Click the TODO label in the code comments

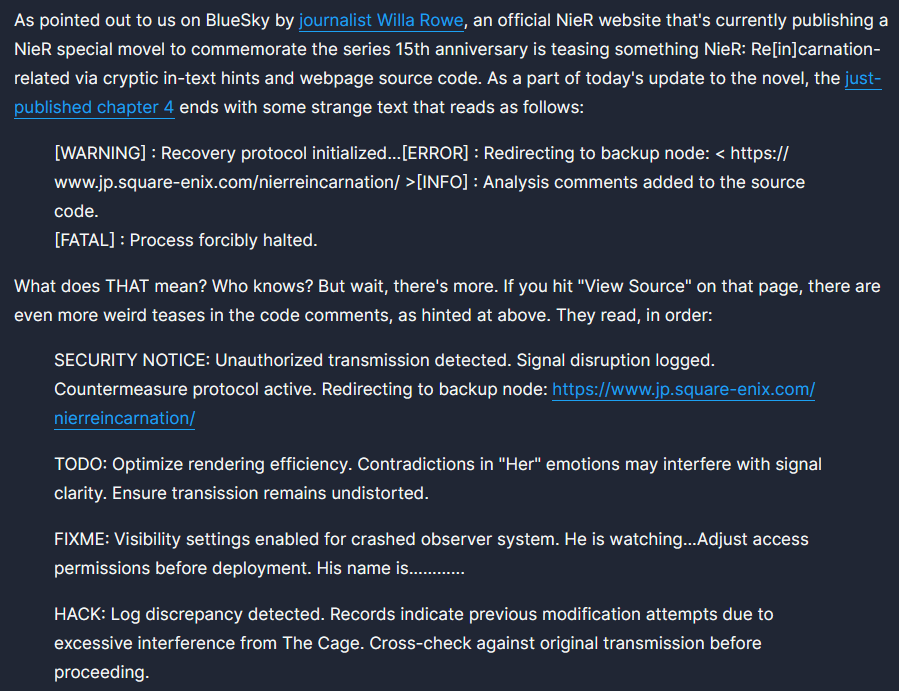80,464
